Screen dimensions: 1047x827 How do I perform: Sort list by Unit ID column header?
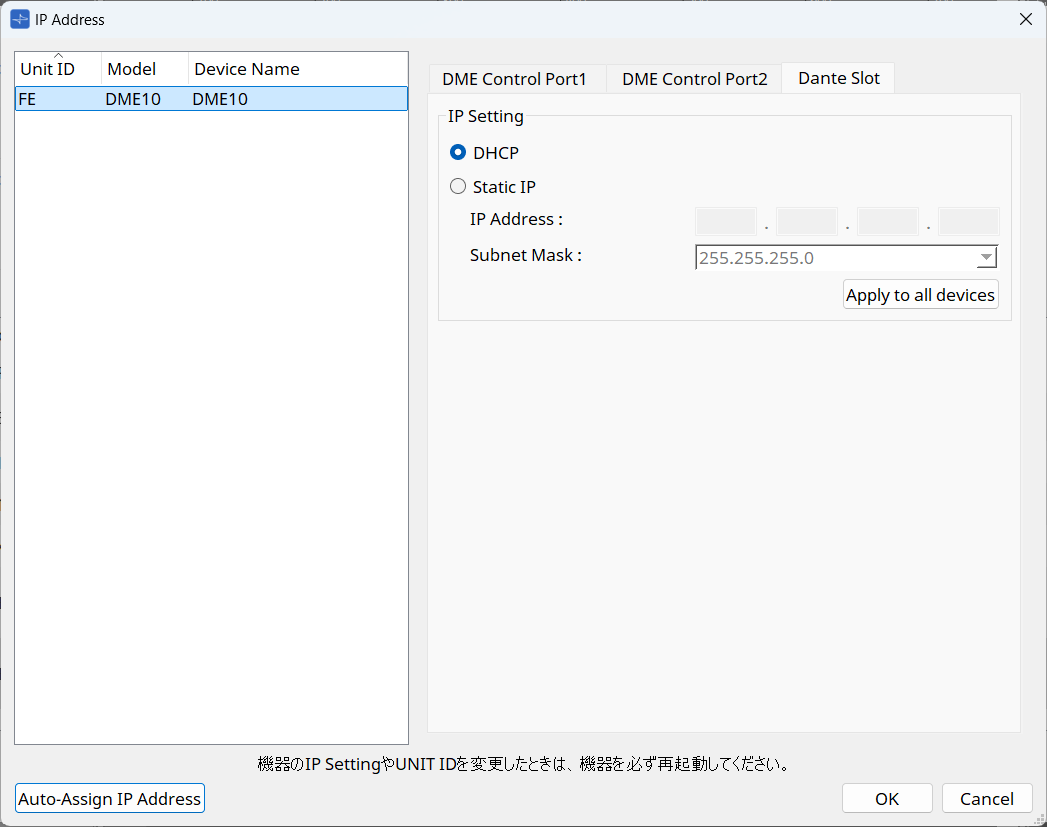click(58, 69)
